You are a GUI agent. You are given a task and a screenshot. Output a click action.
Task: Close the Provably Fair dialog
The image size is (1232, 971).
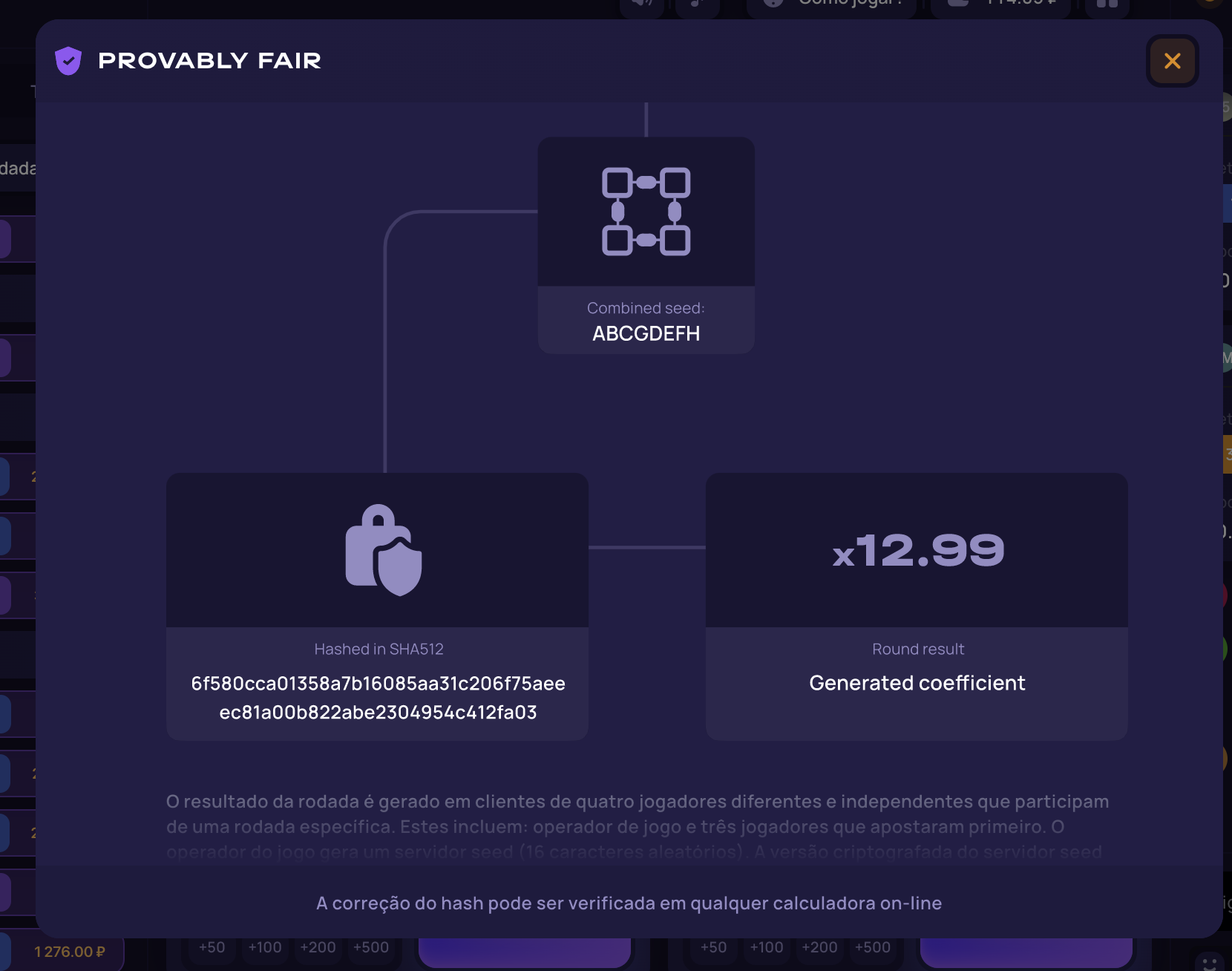tap(1172, 61)
